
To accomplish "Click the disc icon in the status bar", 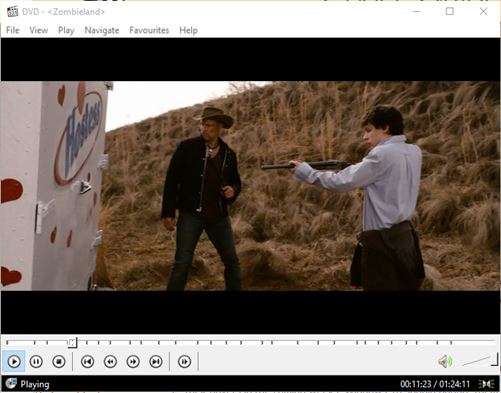I will point(11,384).
